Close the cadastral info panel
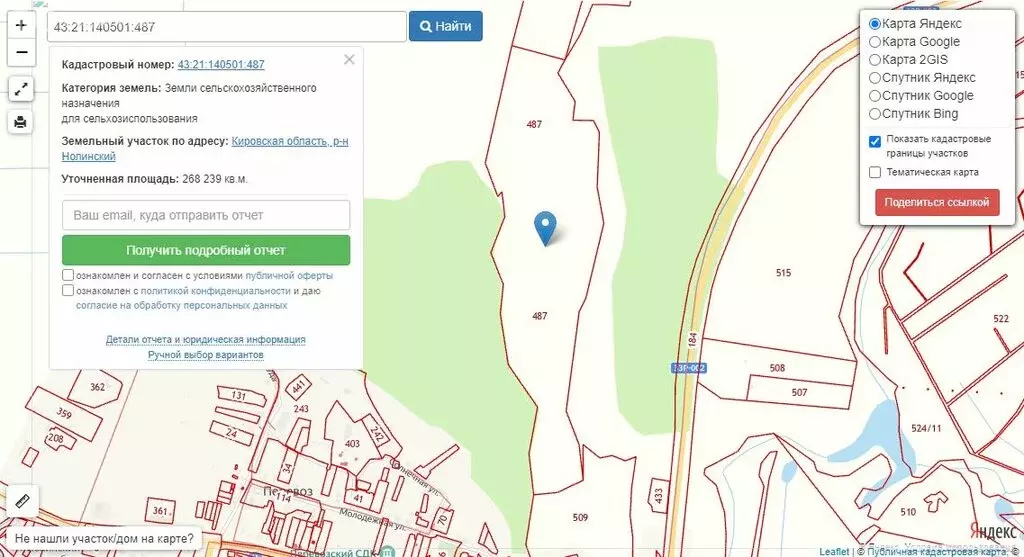Viewport: 1024px width, 557px height. pos(349,59)
